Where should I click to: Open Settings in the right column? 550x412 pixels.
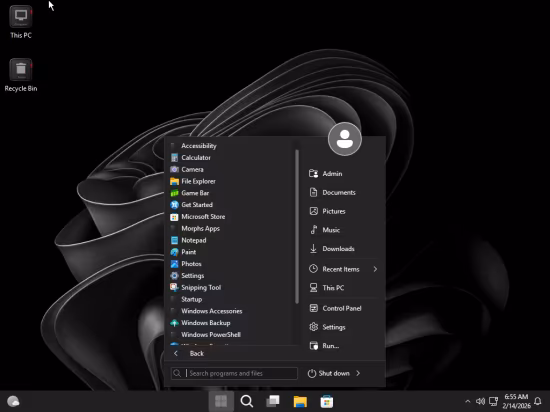pos(327,327)
